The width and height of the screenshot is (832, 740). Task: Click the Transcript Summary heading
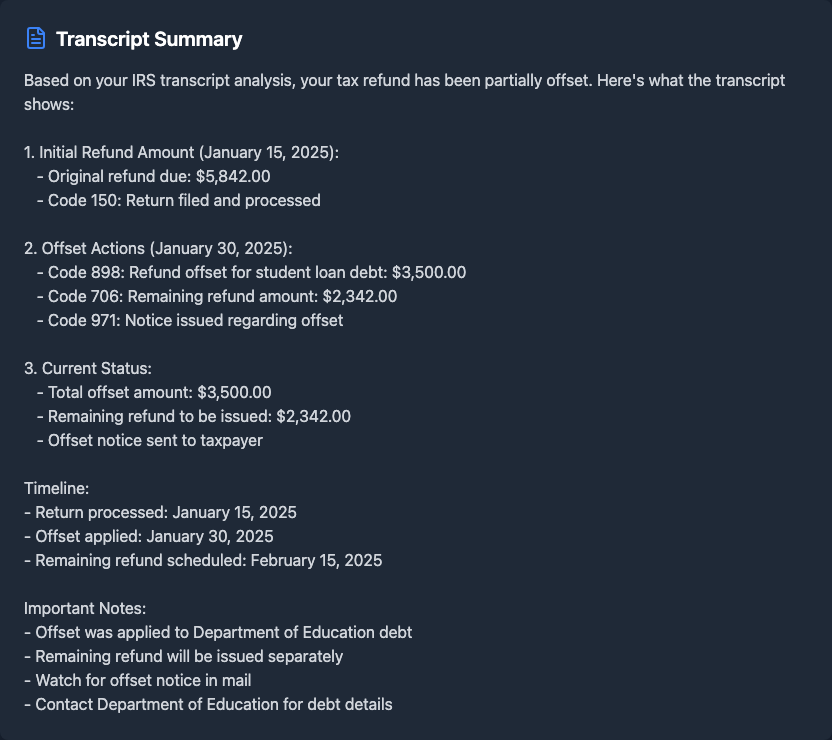tap(149, 40)
